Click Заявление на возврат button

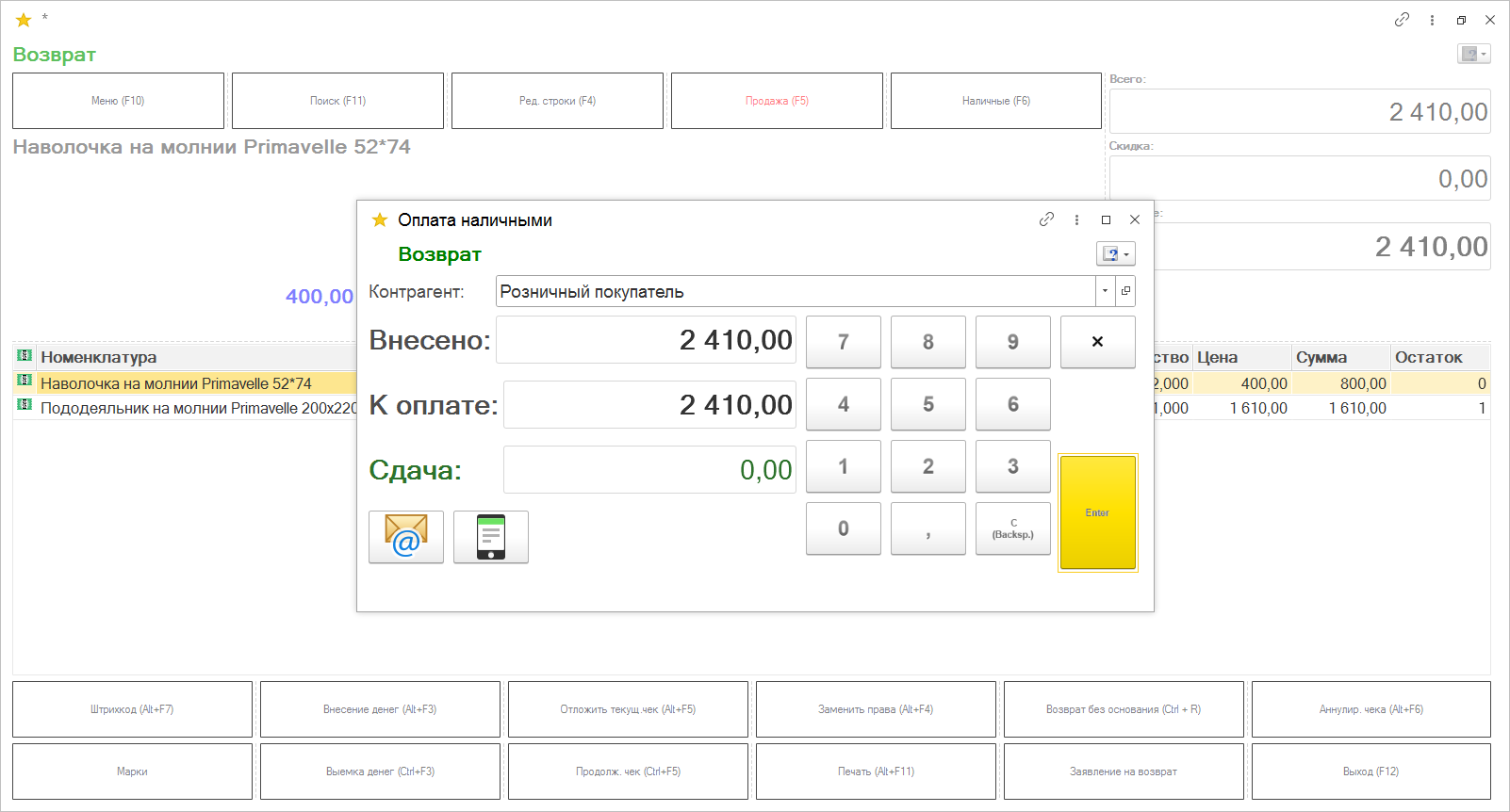pyautogui.click(x=1124, y=771)
